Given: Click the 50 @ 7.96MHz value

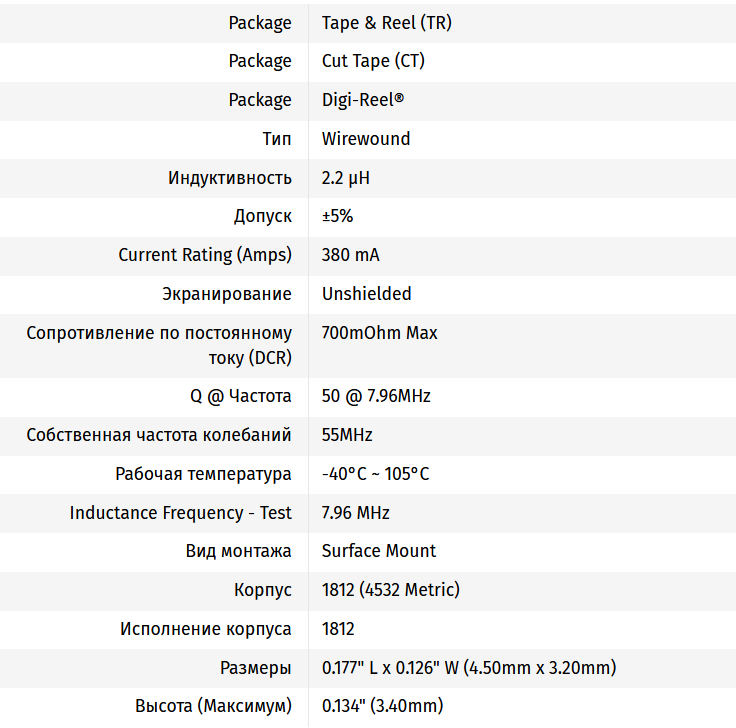Looking at the screenshot, I should (x=376, y=396).
